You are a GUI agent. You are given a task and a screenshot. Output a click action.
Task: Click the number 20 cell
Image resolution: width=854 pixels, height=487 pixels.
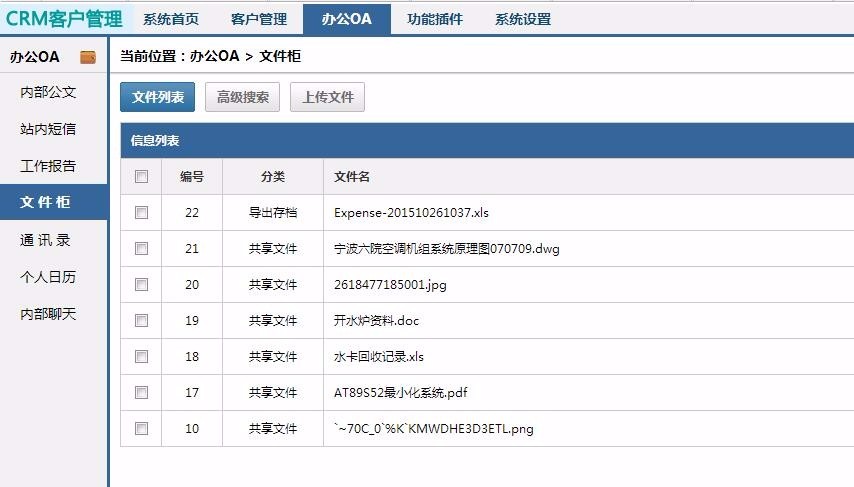point(192,284)
